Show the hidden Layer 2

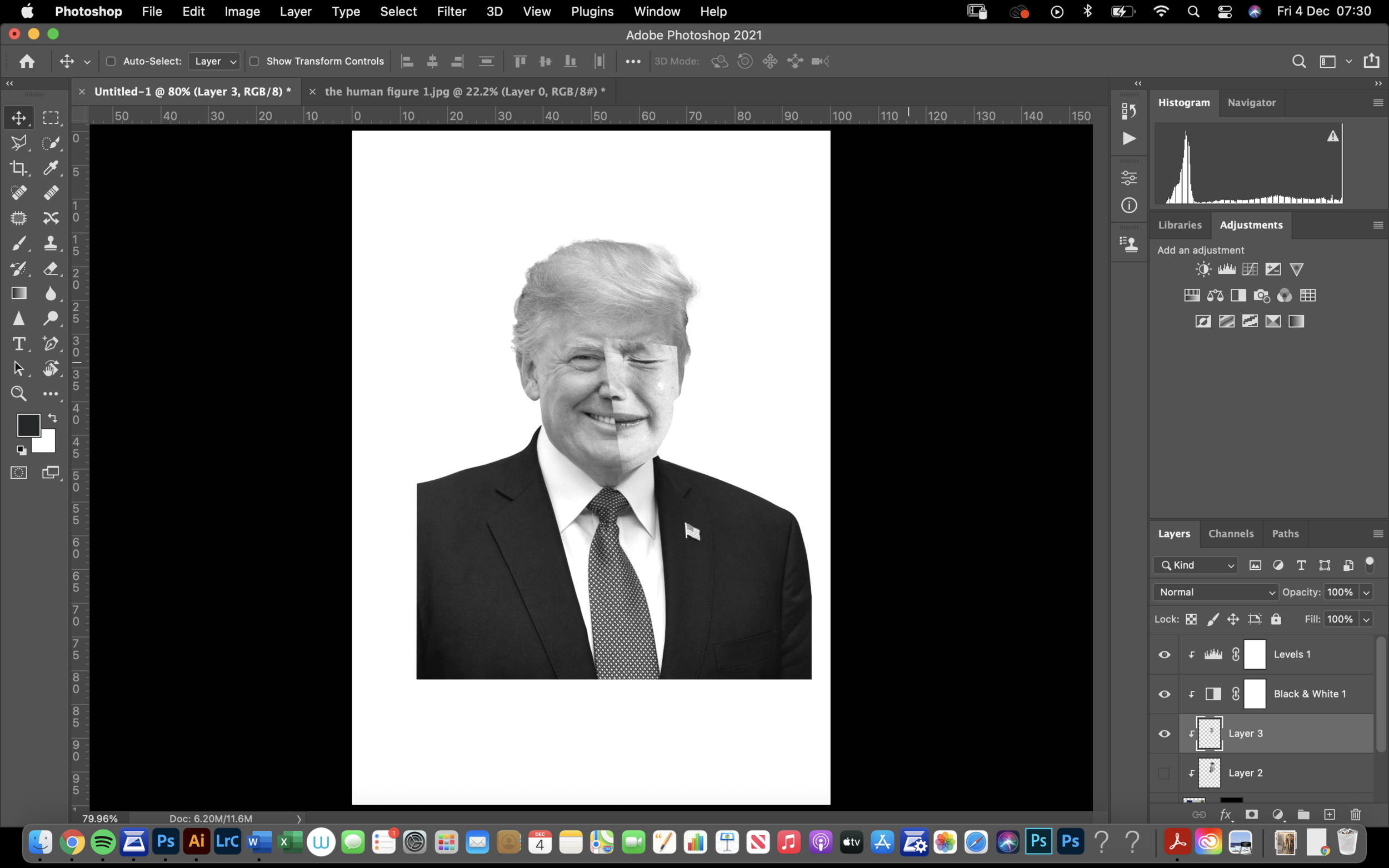[1164, 773]
